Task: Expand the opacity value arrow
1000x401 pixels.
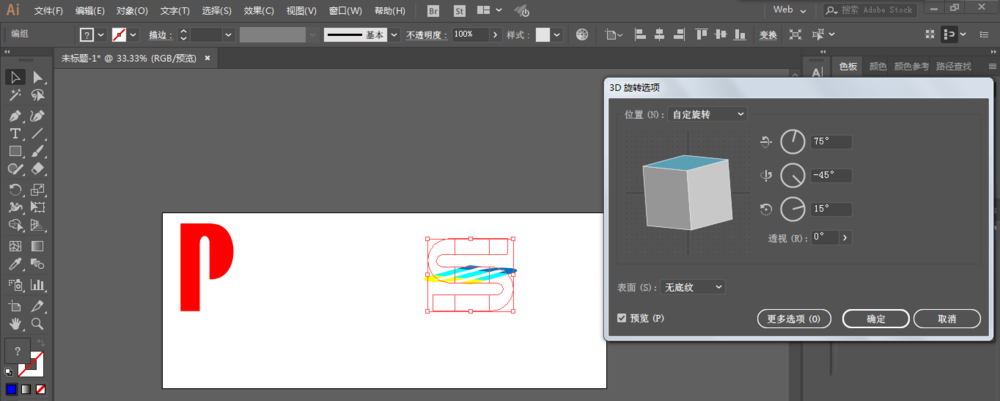Action: pos(495,34)
